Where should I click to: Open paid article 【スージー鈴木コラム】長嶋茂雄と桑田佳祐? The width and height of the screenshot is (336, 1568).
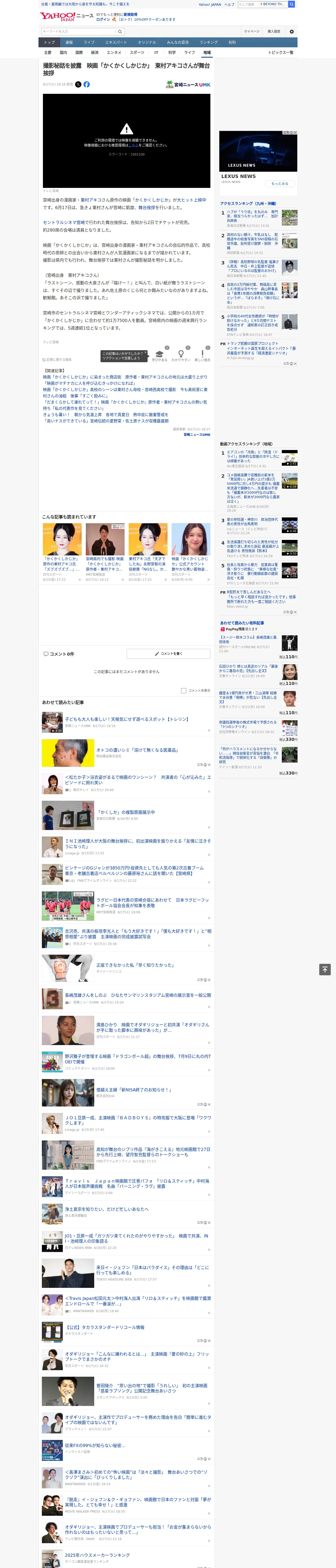[x=248, y=640]
